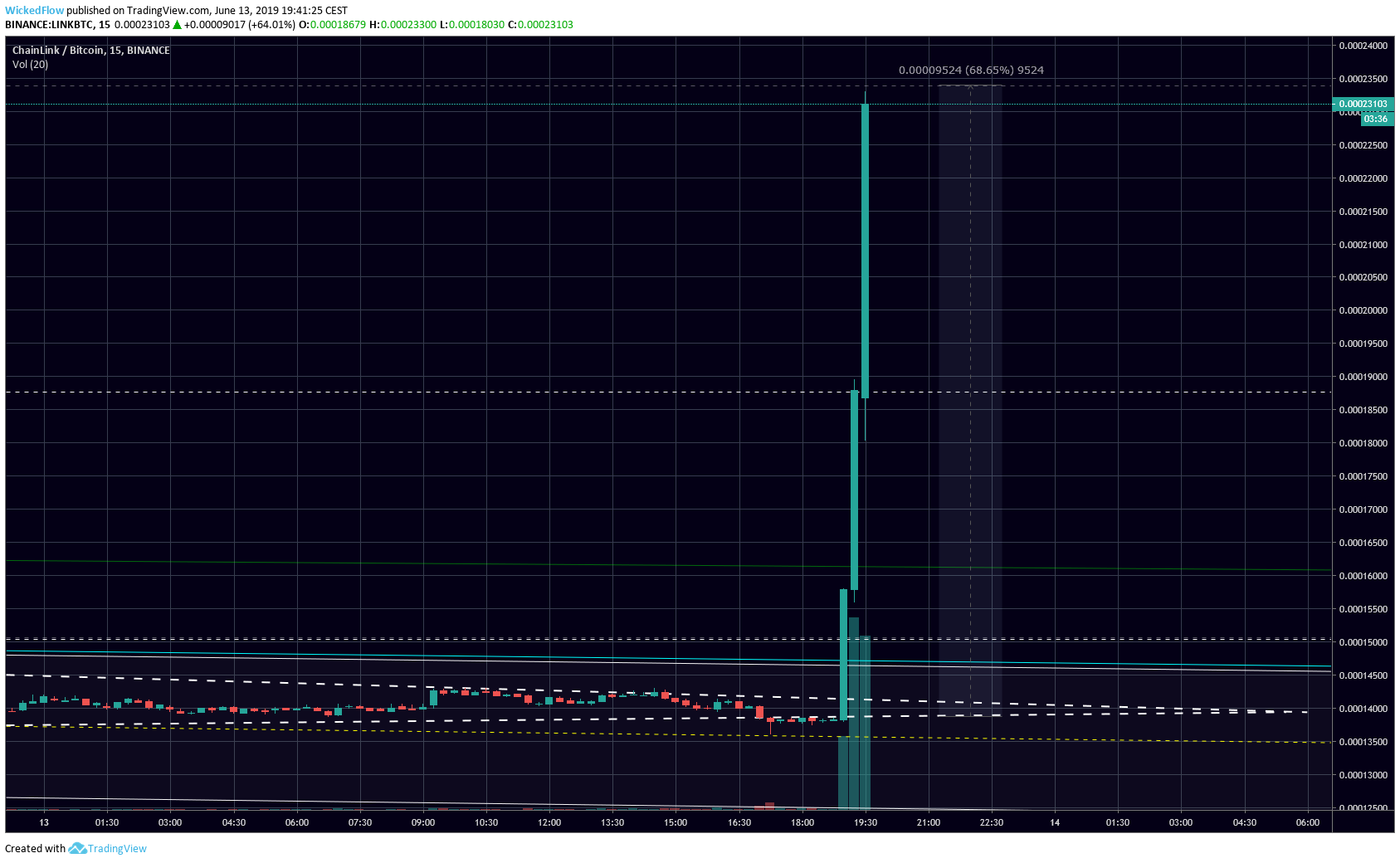Image resolution: width=1400 pixels, height=863 pixels.
Task: Click the 14 date marker on time axis
Action: pos(1055,822)
